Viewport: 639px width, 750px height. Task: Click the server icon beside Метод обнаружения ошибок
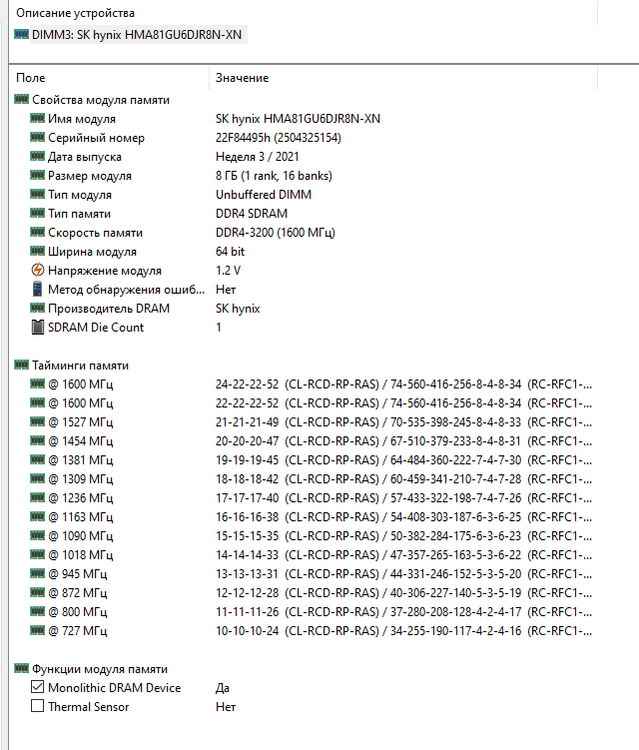(37, 289)
